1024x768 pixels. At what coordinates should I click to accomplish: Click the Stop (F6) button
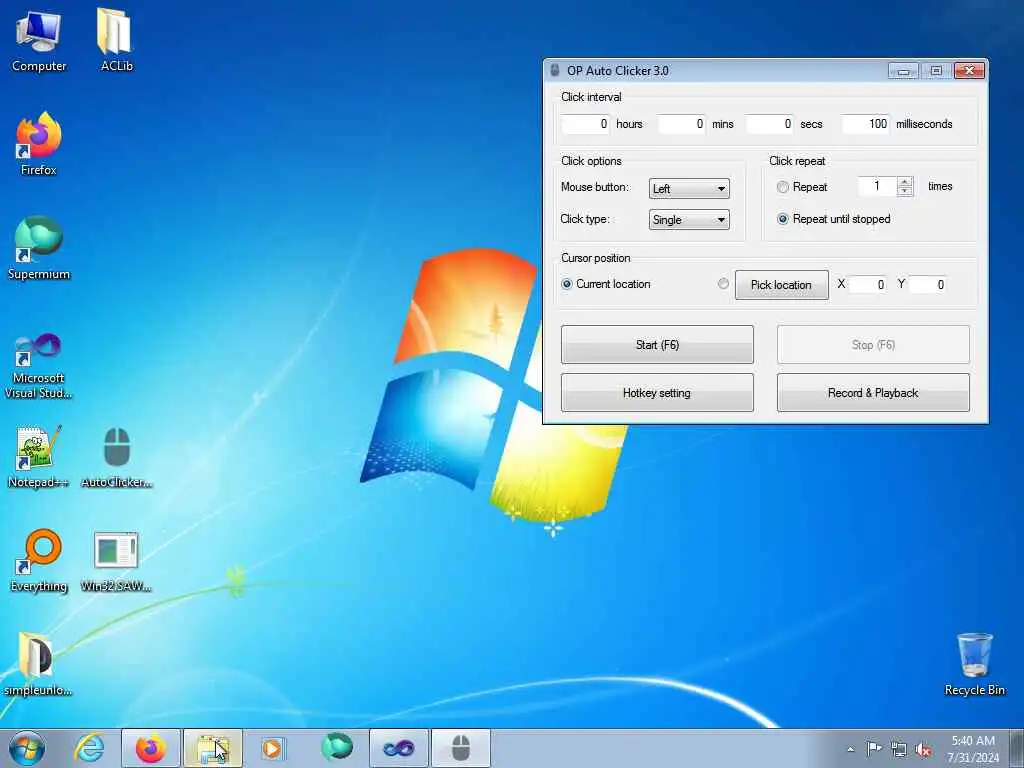click(873, 345)
